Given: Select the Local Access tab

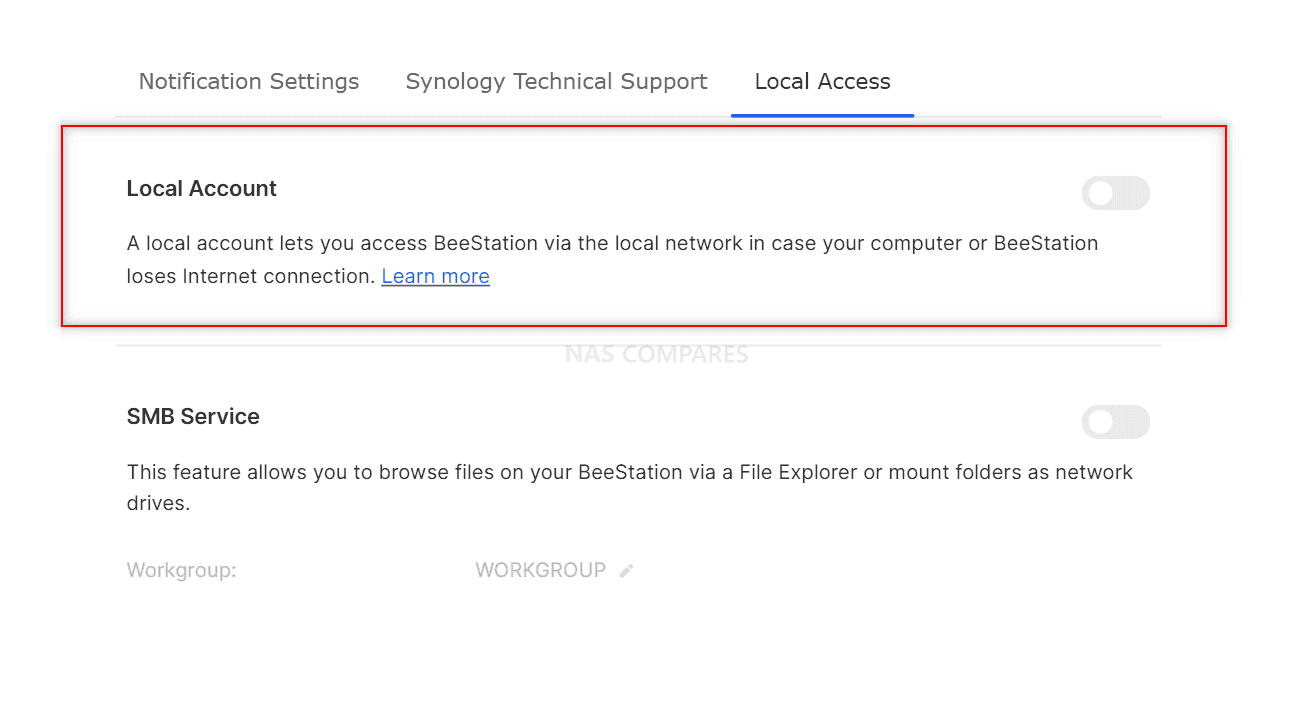Looking at the screenshot, I should pyautogui.click(x=822, y=81).
